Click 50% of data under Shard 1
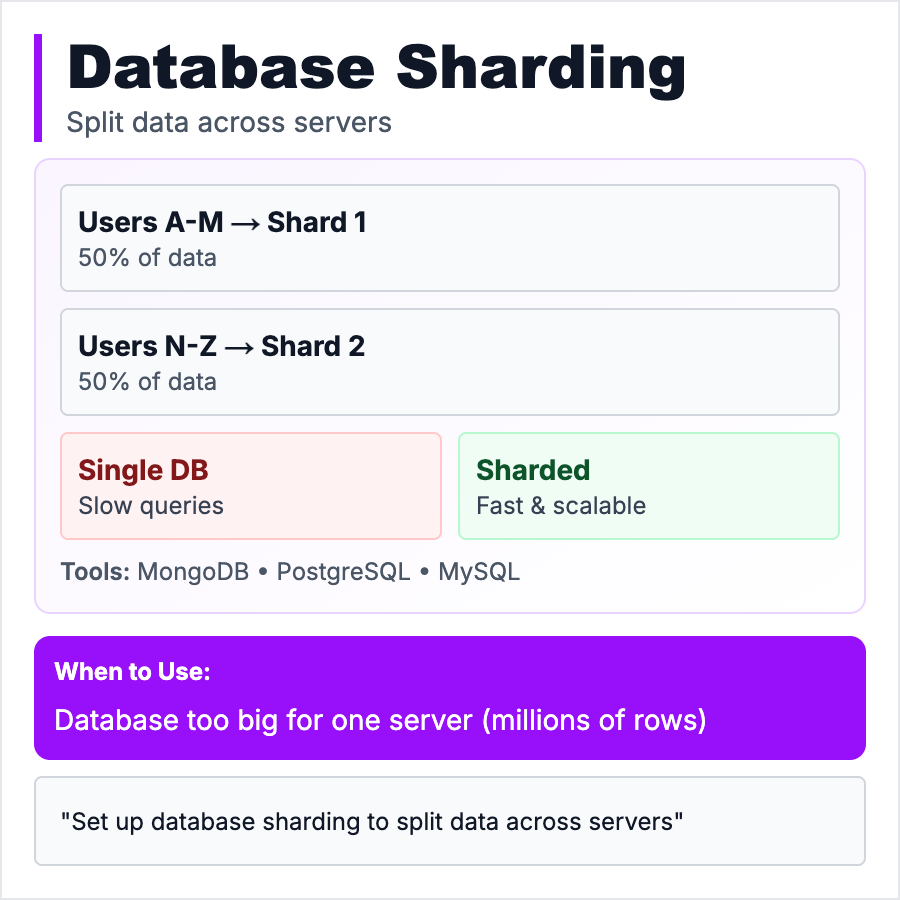Image resolution: width=900 pixels, height=900 pixels. (x=147, y=257)
